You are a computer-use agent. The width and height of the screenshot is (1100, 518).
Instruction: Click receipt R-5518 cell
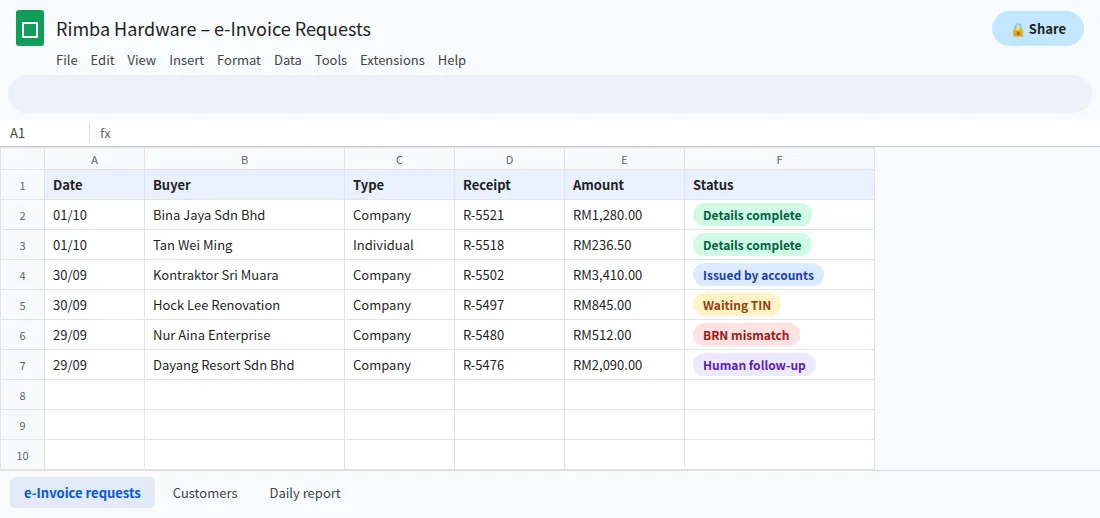click(510, 245)
